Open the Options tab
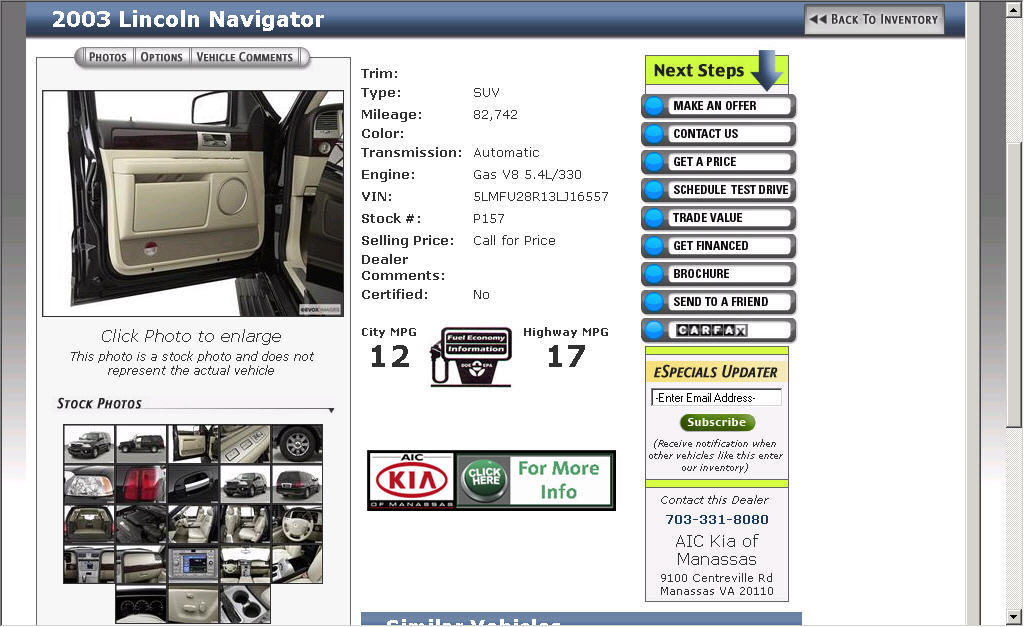This screenshot has height=627, width=1024. [161, 57]
